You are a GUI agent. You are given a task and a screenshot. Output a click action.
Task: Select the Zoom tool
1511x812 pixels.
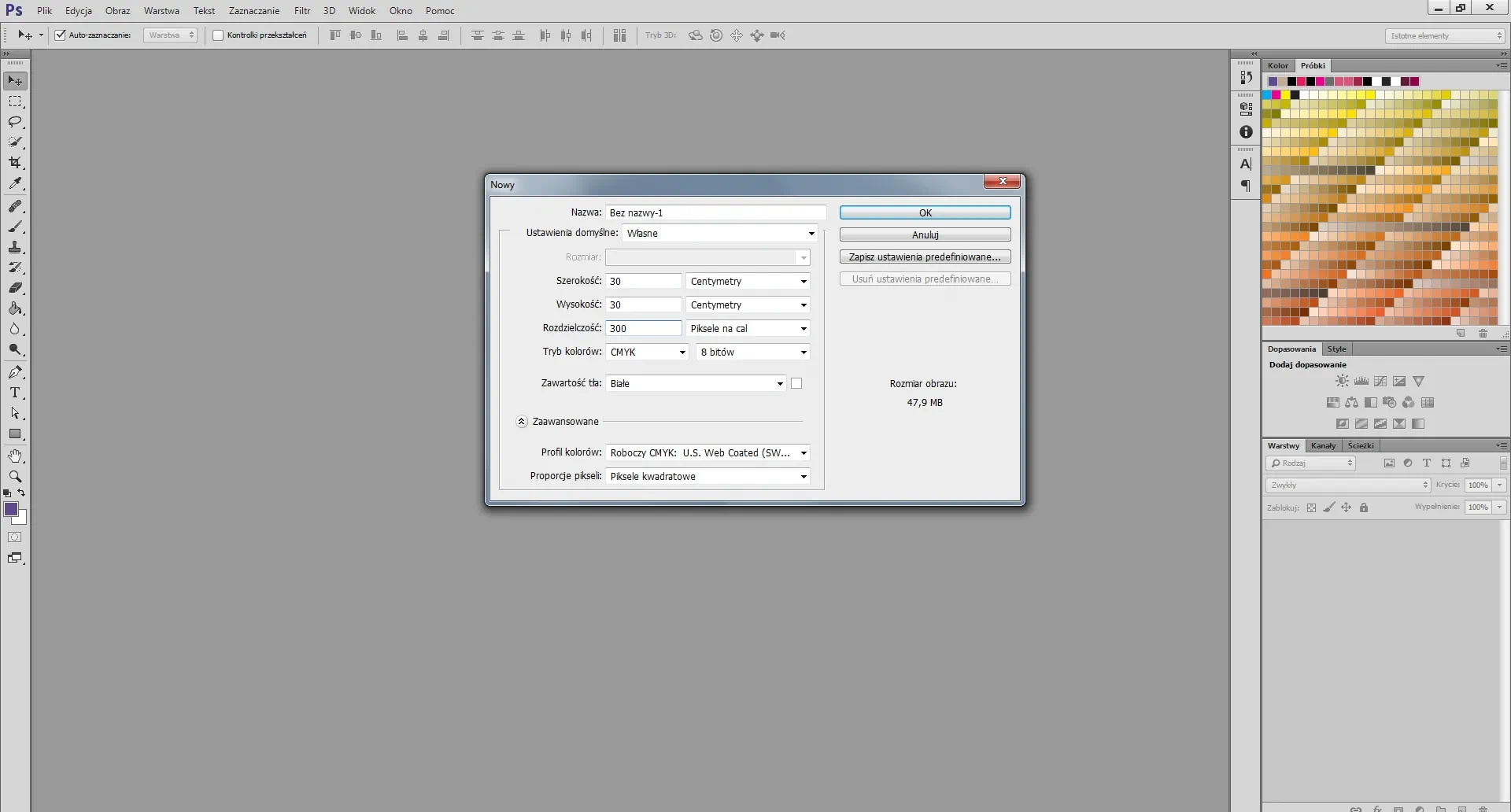[15, 477]
